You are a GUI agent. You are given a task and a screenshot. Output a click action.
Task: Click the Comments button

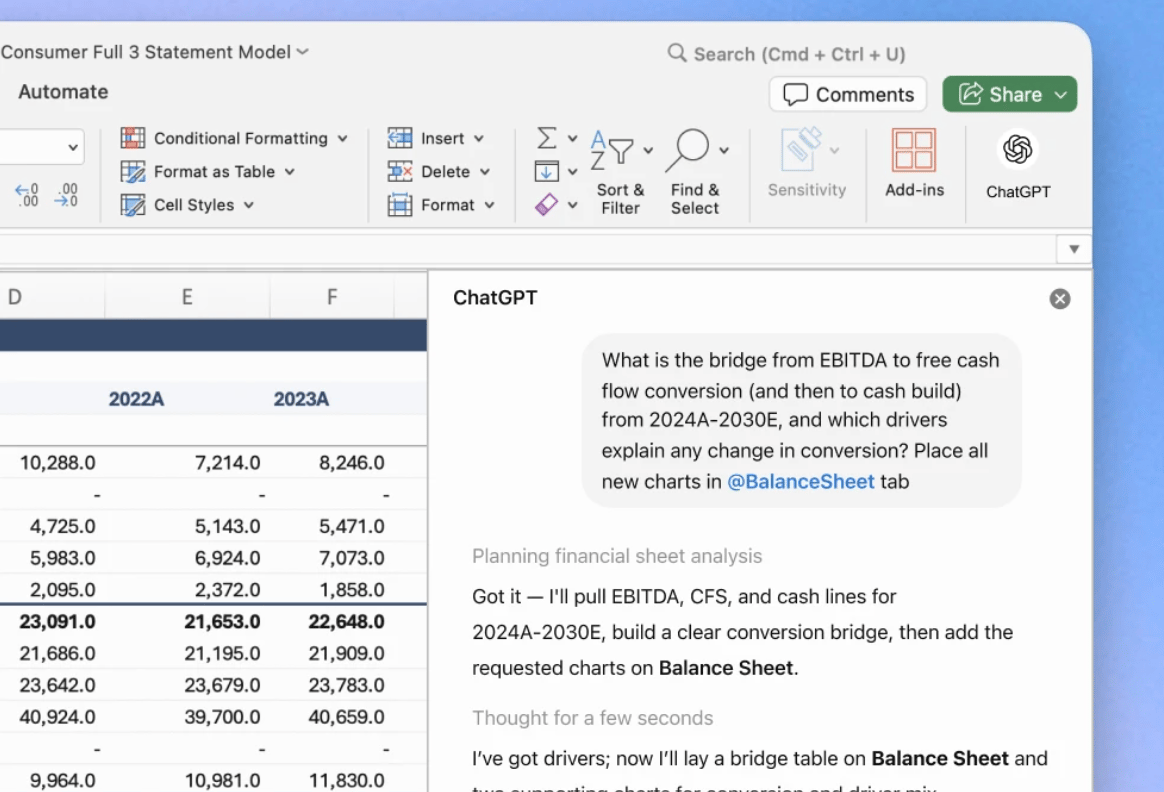tap(848, 95)
